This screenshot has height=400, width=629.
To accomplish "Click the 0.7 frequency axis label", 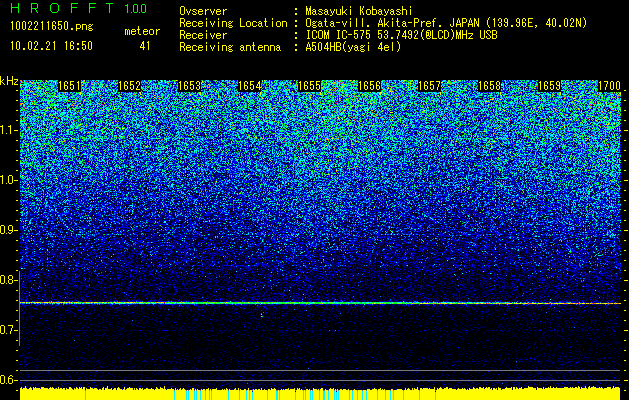I will click(9, 330).
